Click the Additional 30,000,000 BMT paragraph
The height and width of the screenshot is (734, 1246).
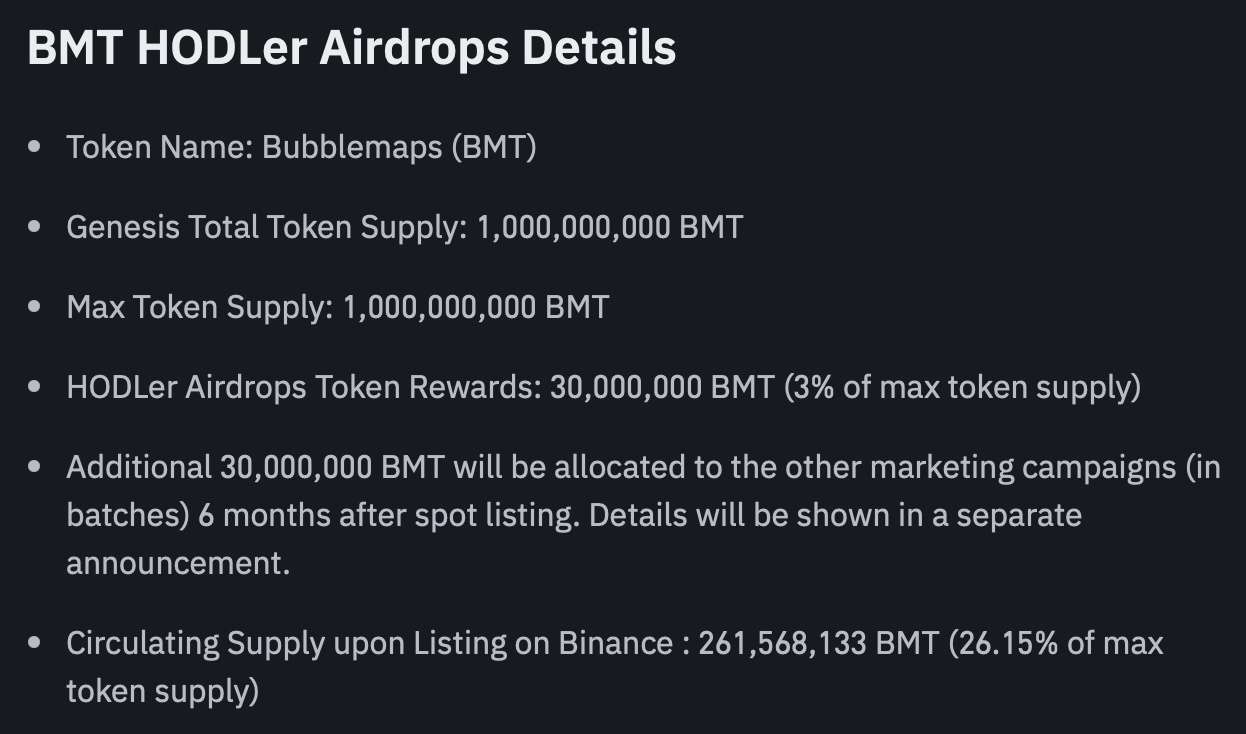643,515
